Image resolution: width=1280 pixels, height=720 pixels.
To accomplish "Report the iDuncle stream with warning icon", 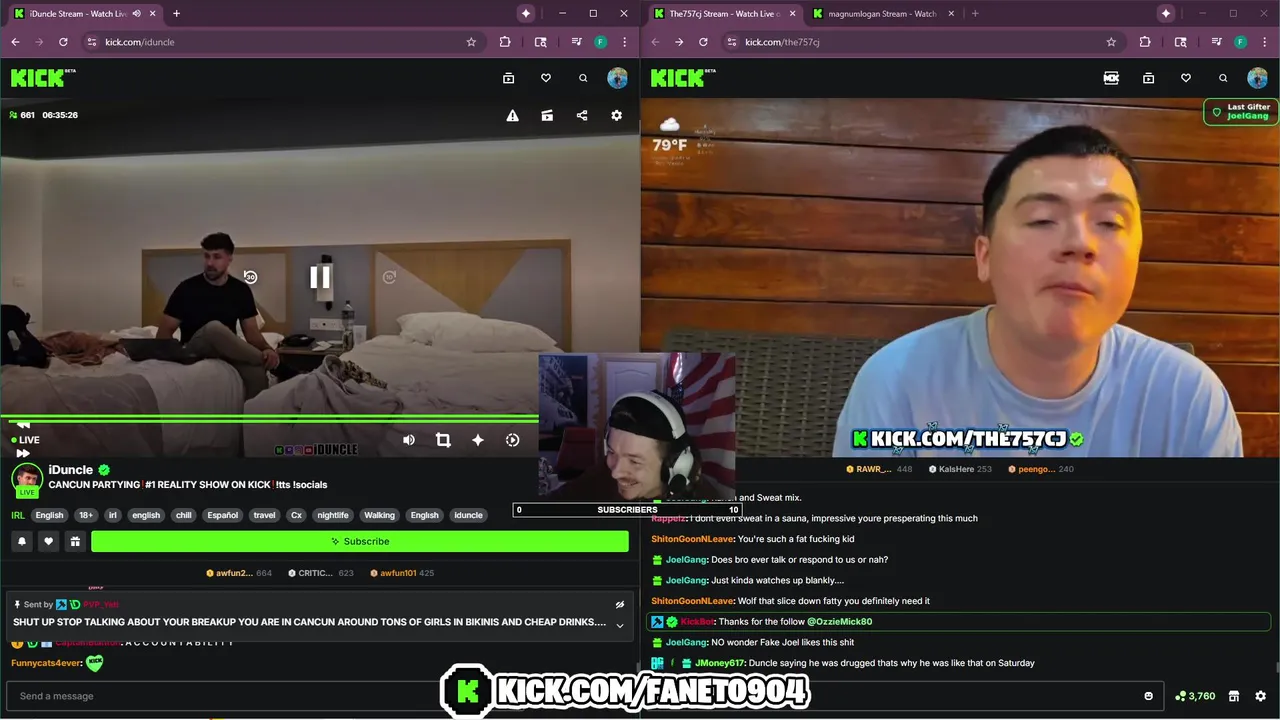I will (x=512, y=115).
